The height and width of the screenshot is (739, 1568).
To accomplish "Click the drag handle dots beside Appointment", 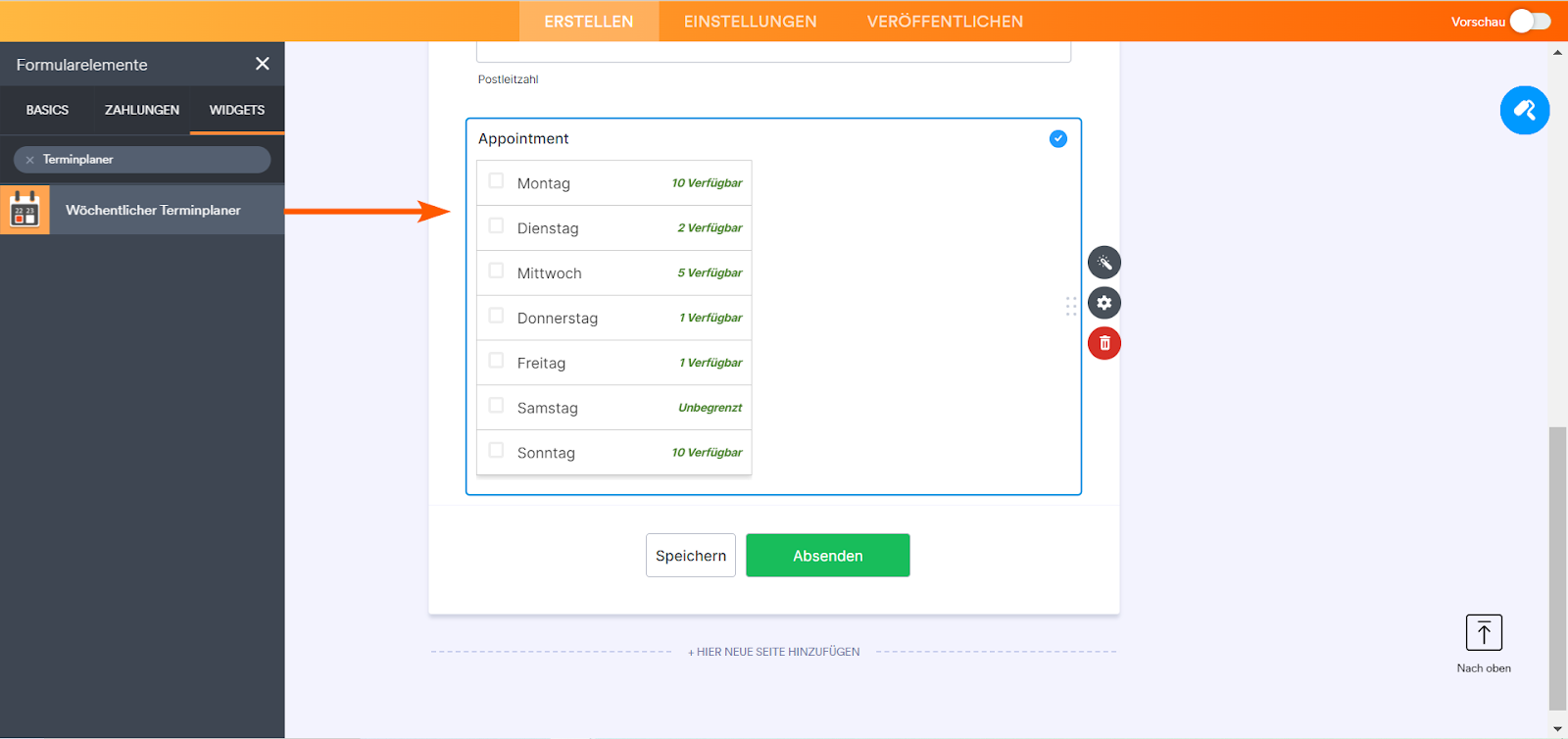I will tap(1071, 306).
